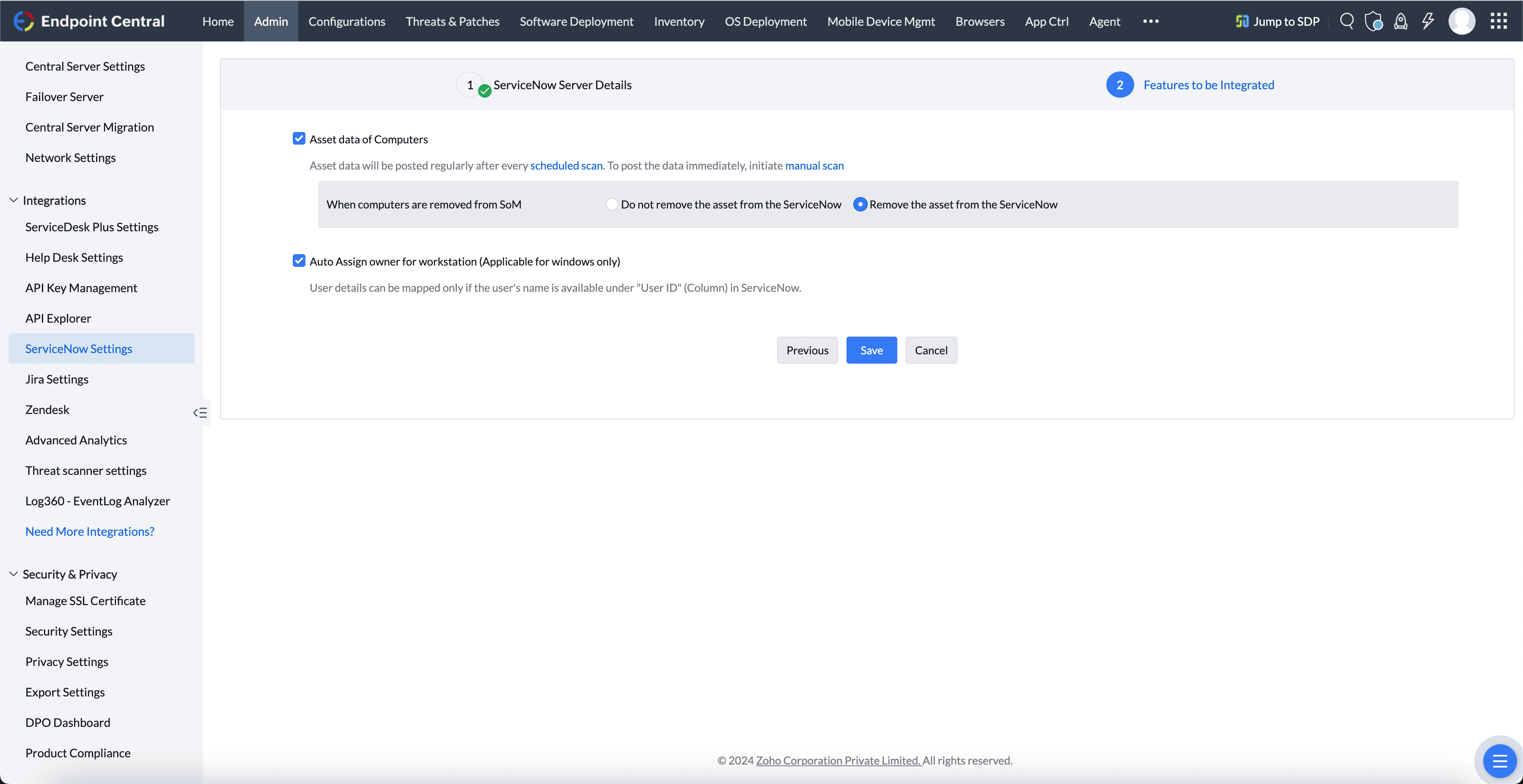
Task: Open Jira Settings in the sidebar
Action: 56,379
